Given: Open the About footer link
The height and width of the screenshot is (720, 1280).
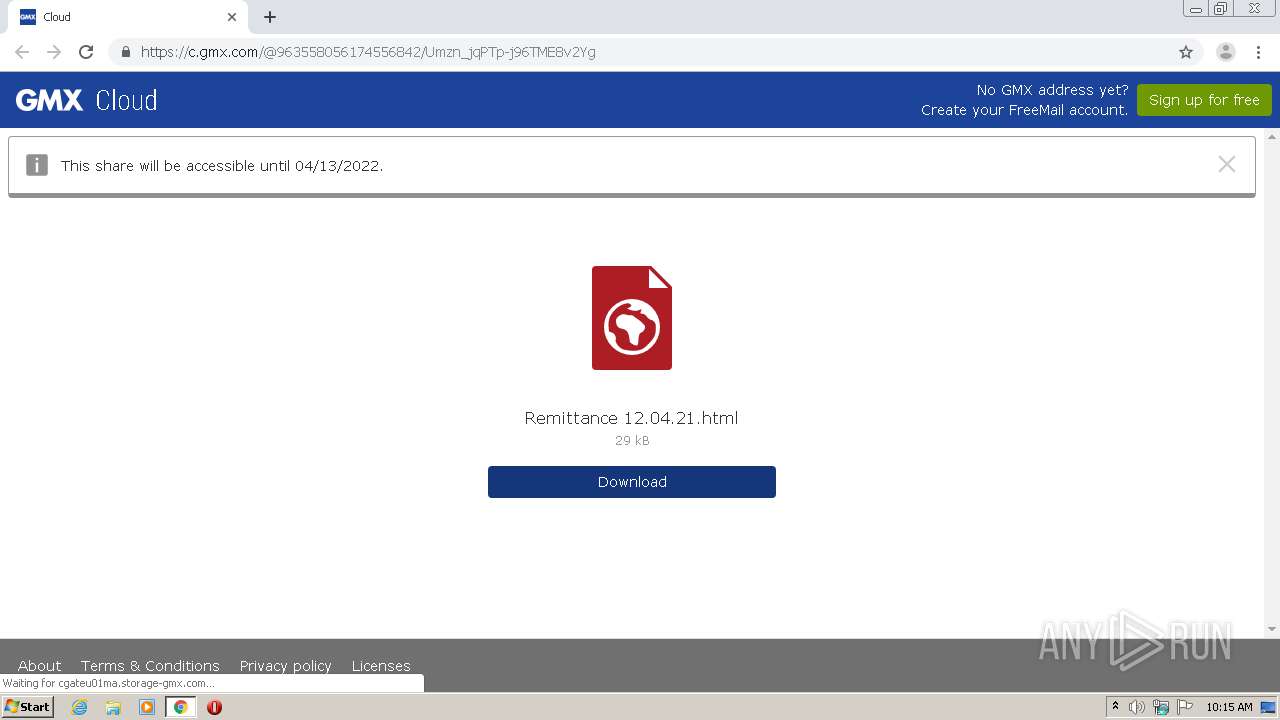Looking at the screenshot, I should pos(40,666).
